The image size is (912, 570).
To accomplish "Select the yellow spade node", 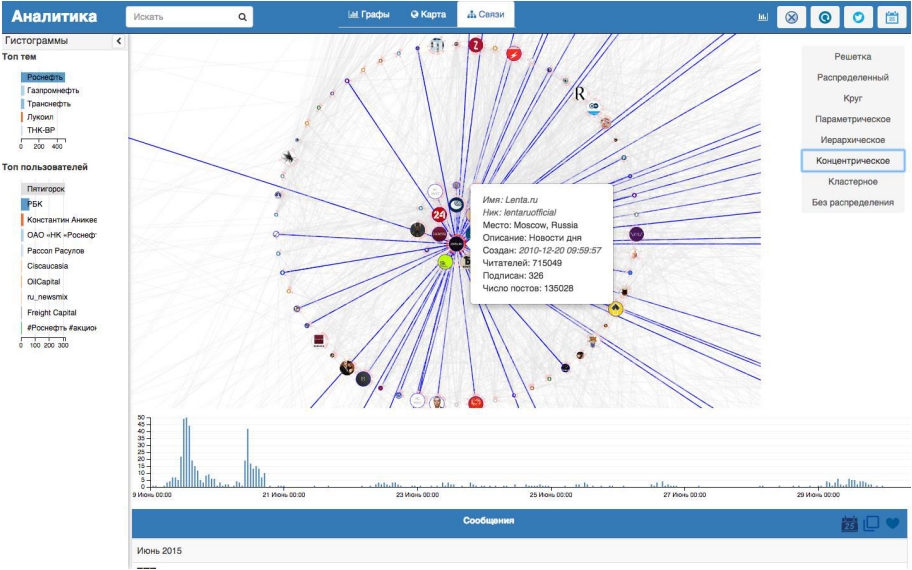I will click(616, 309).
